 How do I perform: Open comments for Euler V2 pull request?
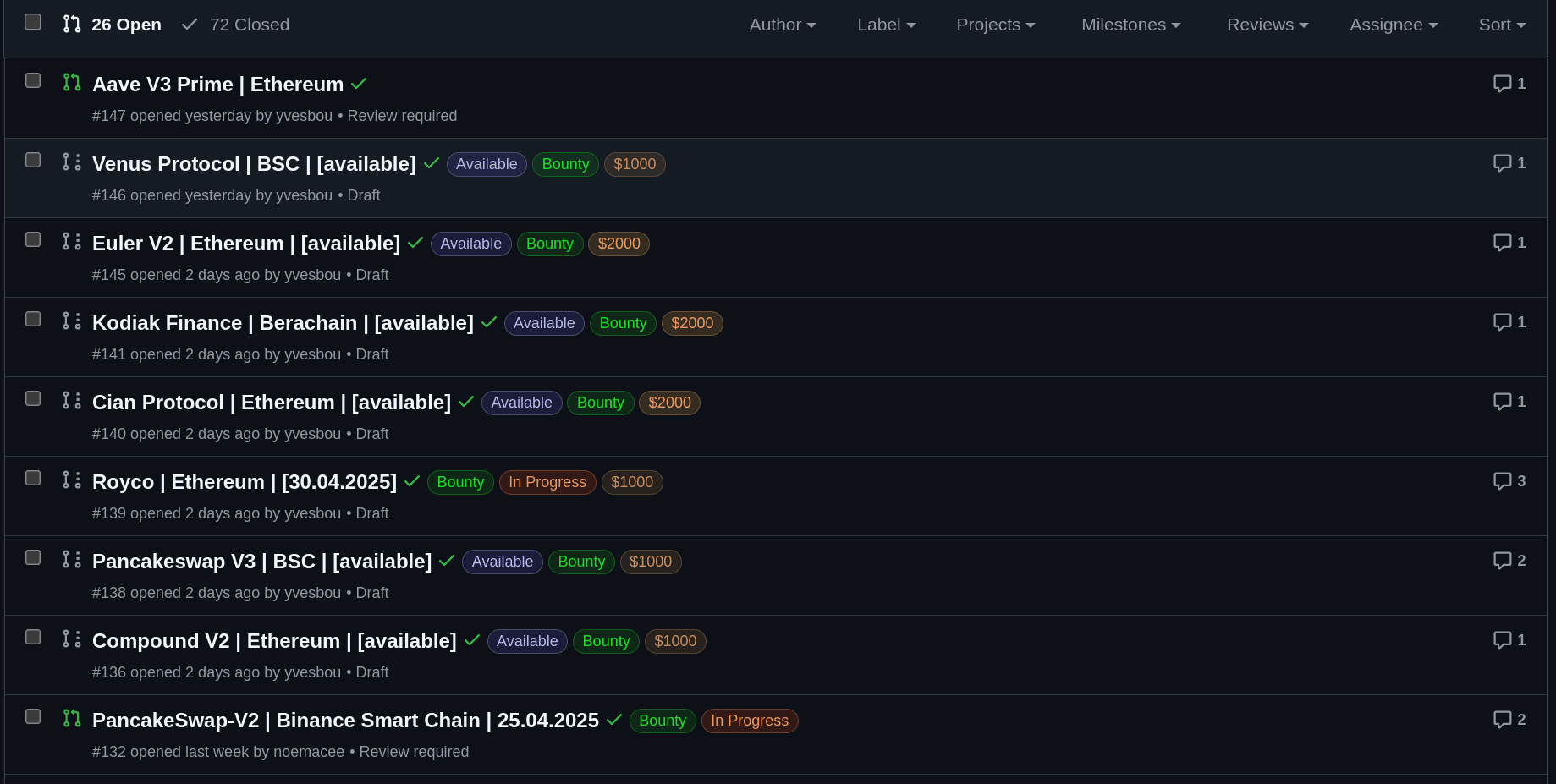[x=1509, y=243]
